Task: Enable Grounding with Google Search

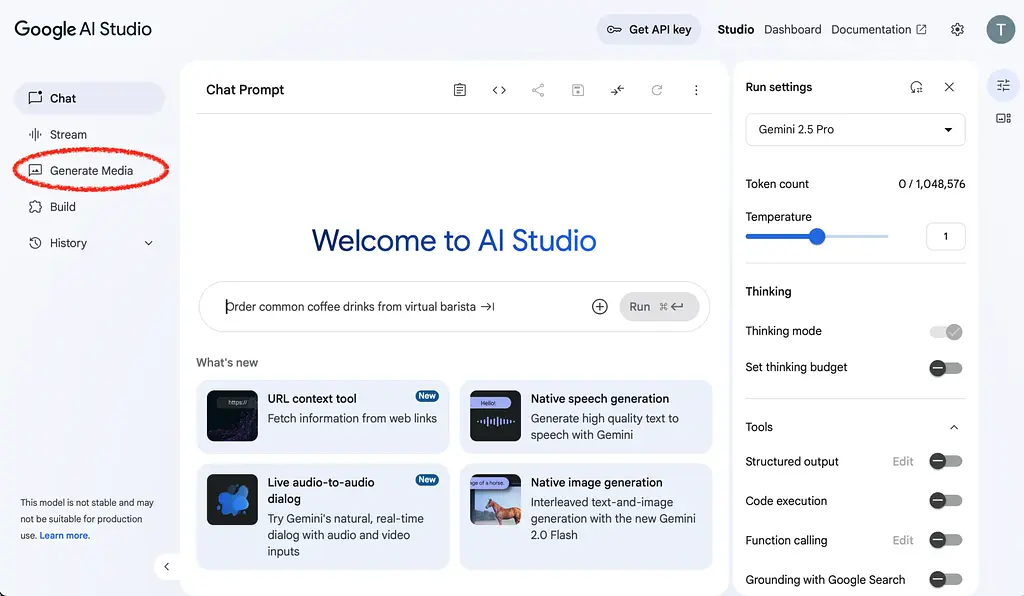Action: [945, 579]
